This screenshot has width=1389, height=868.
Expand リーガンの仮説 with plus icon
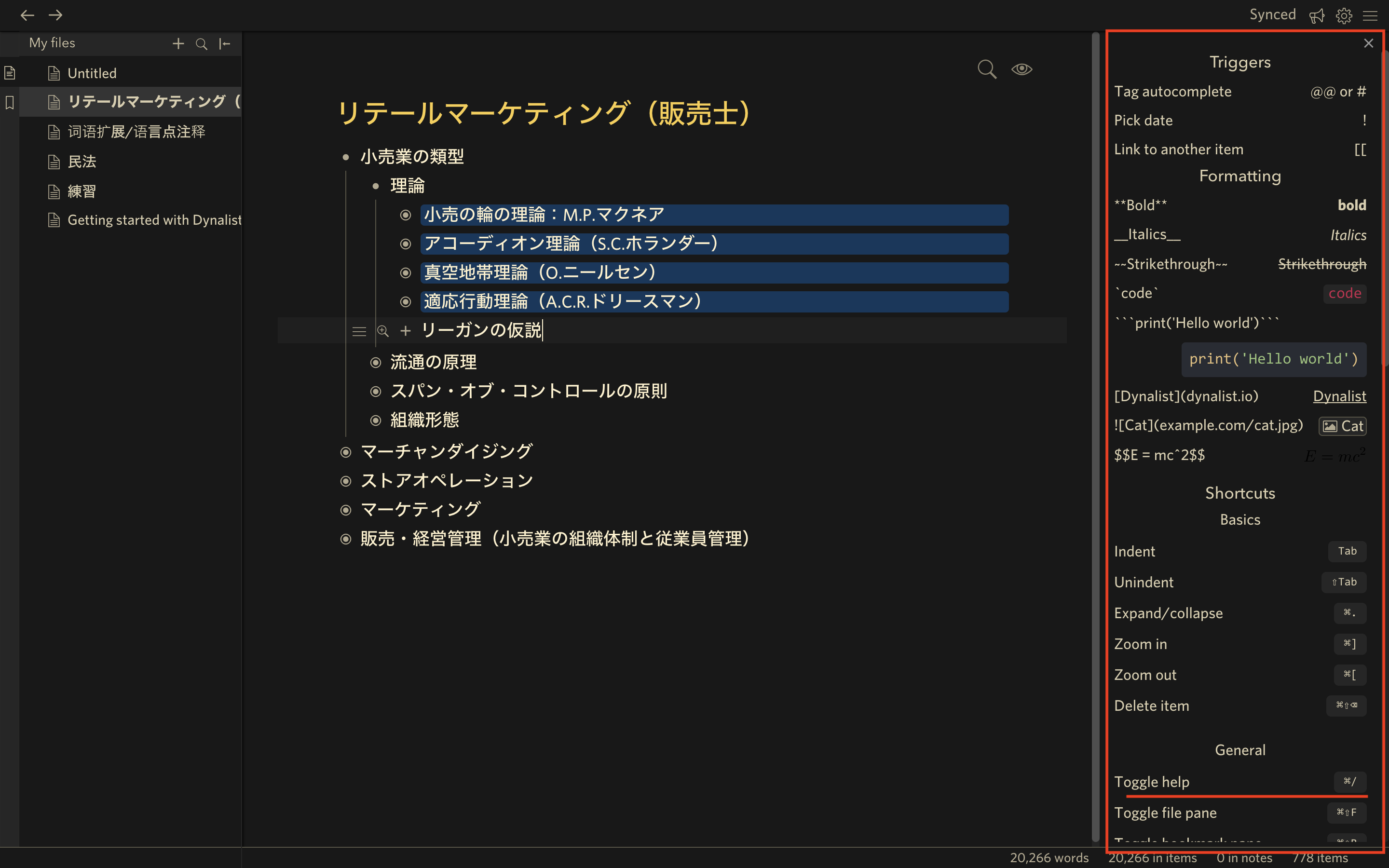(x=406, y=331)
